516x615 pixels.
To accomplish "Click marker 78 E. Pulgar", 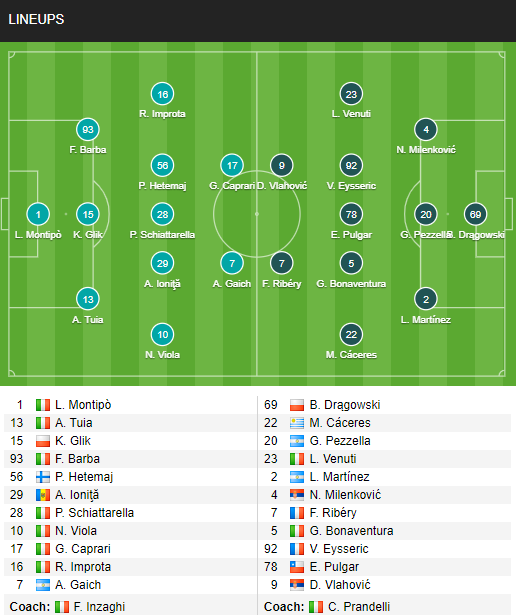I will [x=351, y=214].
